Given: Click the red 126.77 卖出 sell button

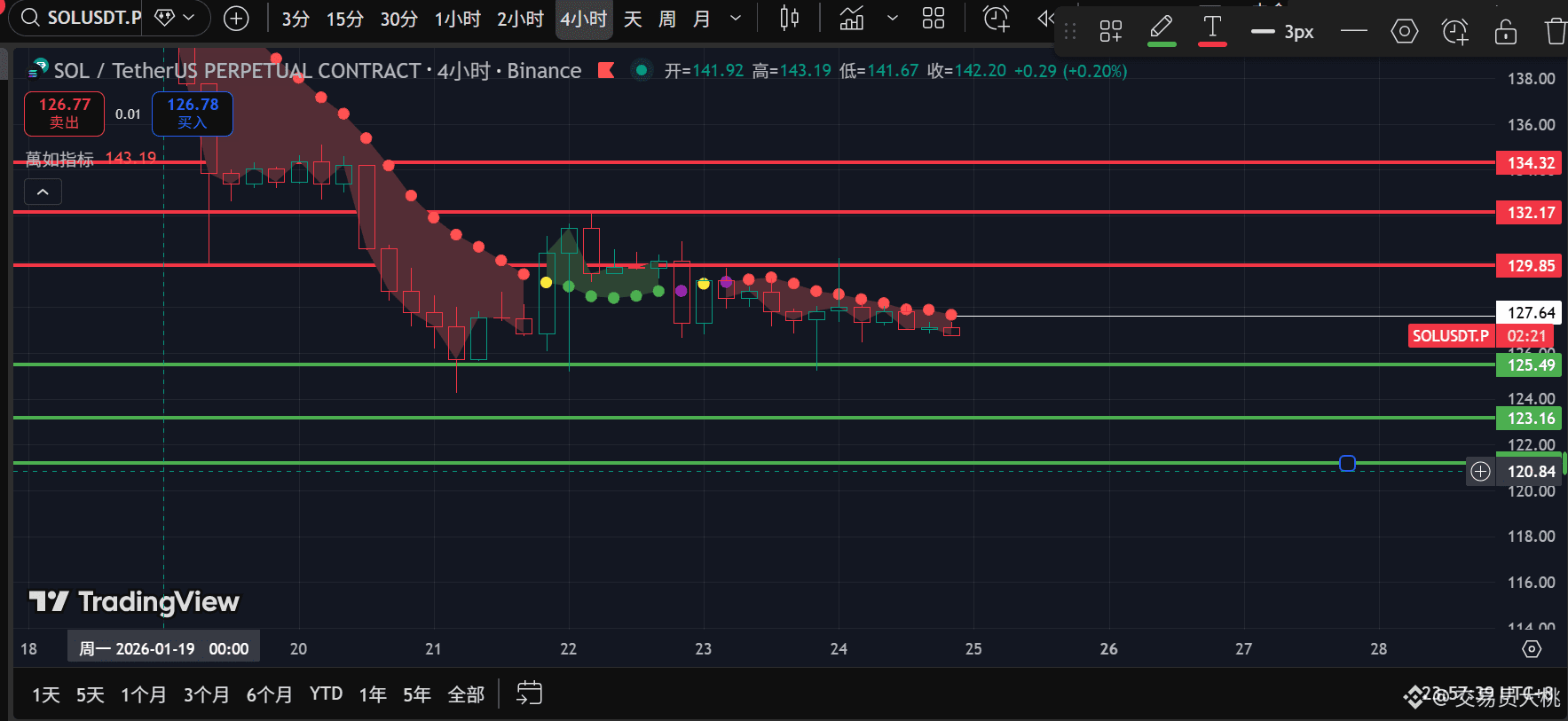Looking at the screenshot, I should coord(64,114).
